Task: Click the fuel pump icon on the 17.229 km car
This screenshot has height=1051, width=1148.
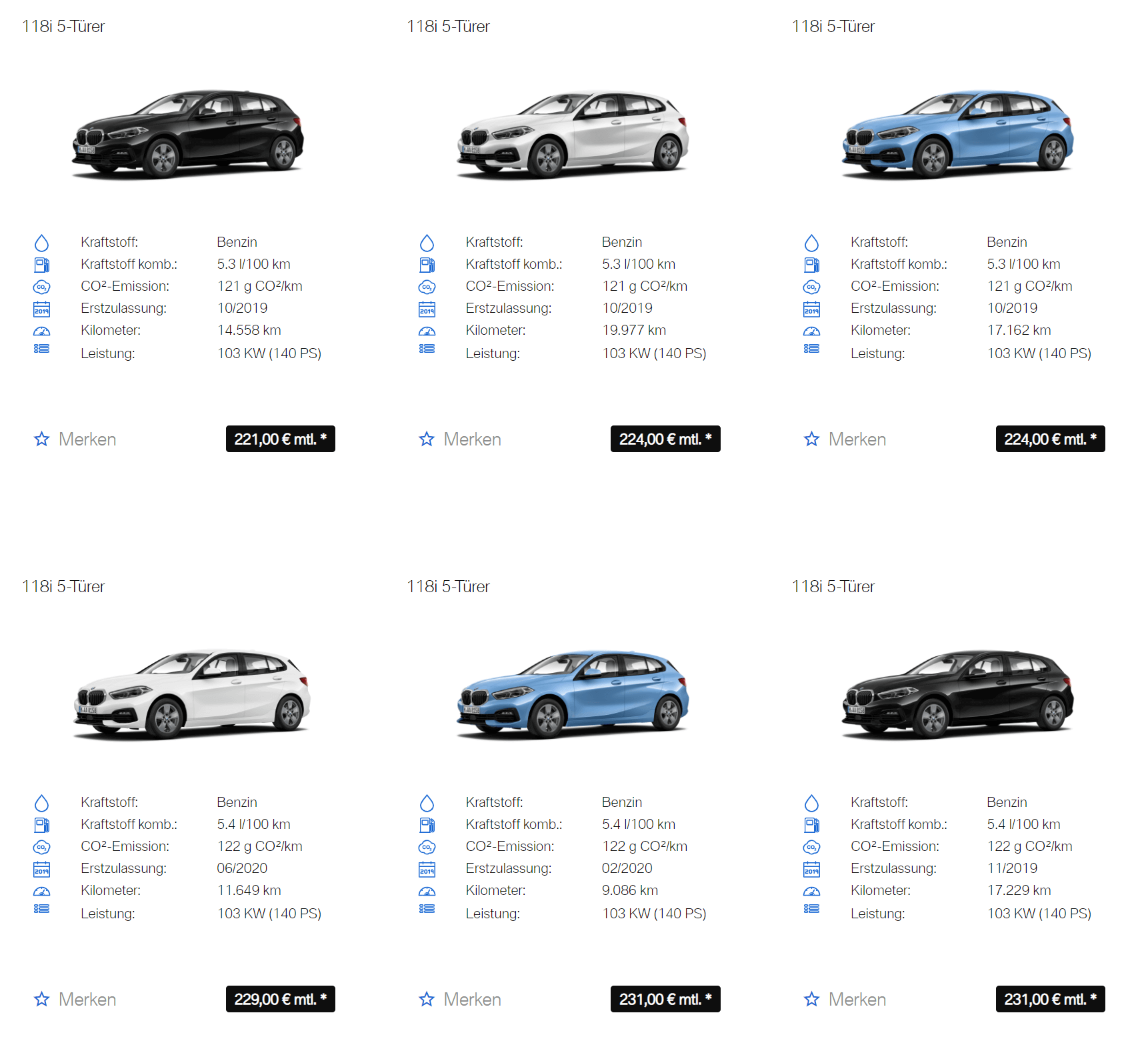Action: pyautogui.click(x=811, y=825)
